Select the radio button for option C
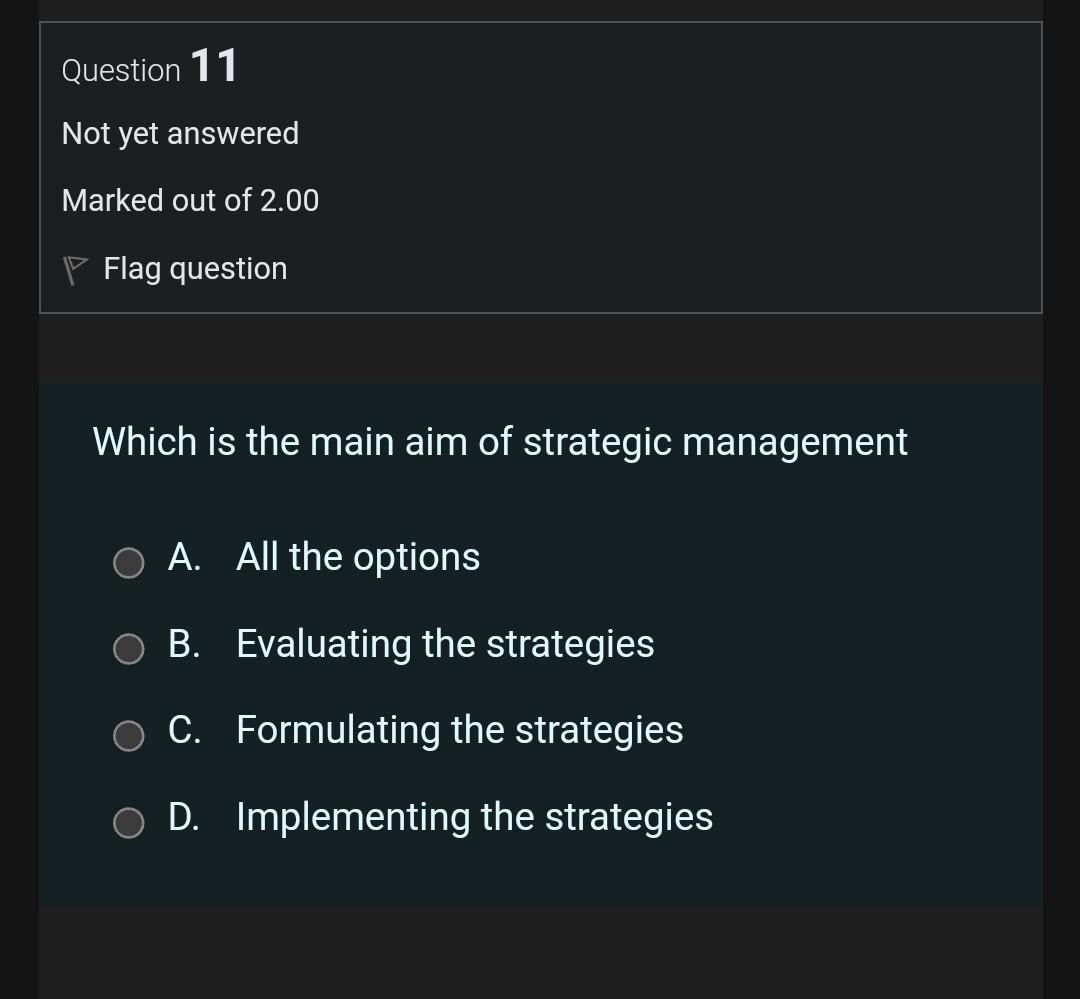 [x=128, y=736]
